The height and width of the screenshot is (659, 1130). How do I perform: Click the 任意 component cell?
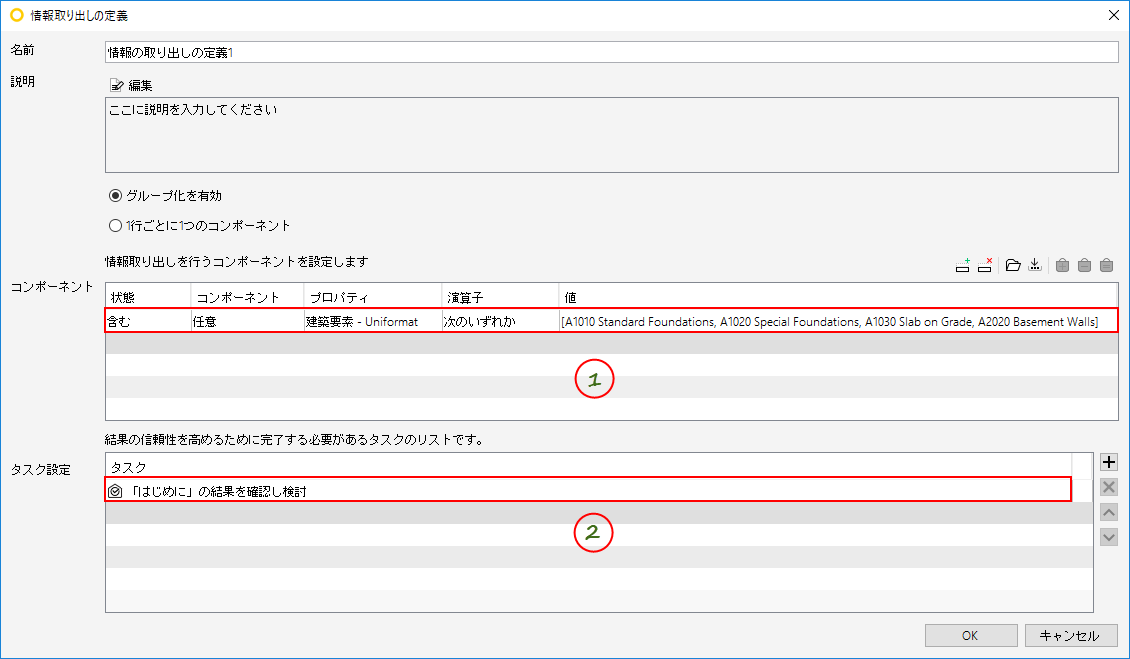tap(247, 322)
